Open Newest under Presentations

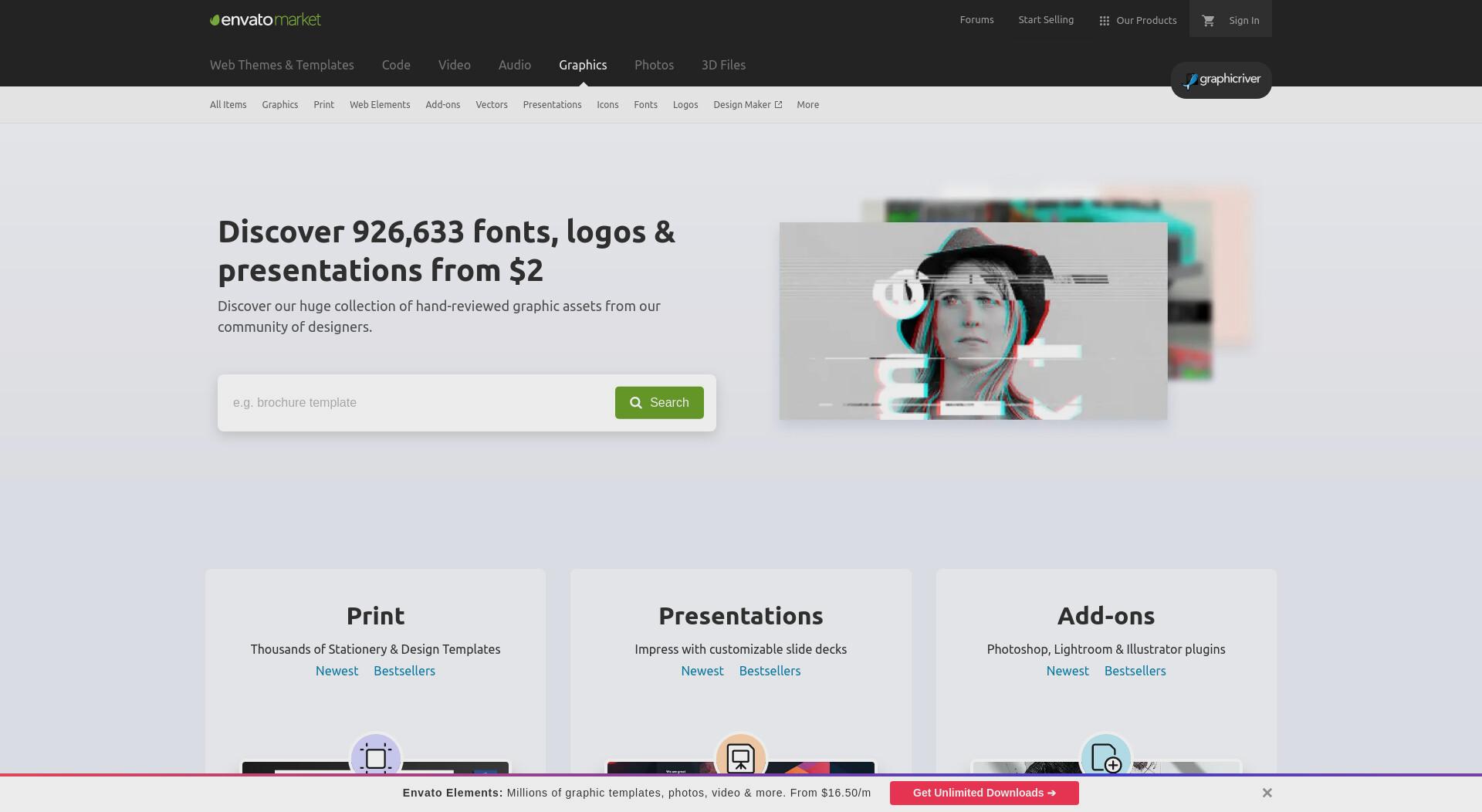pos(702,671)
